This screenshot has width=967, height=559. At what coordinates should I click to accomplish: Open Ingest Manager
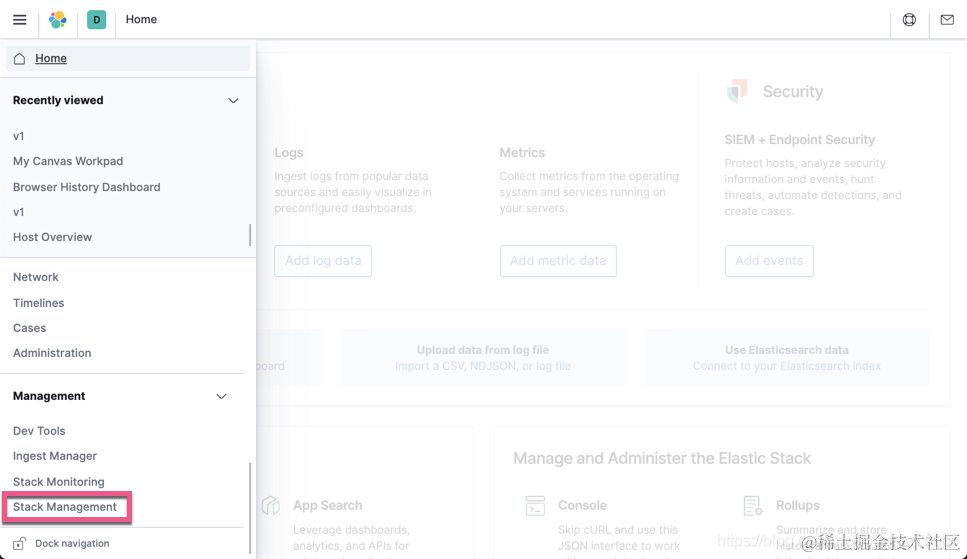pyautogui.click(x=55, y=456)
